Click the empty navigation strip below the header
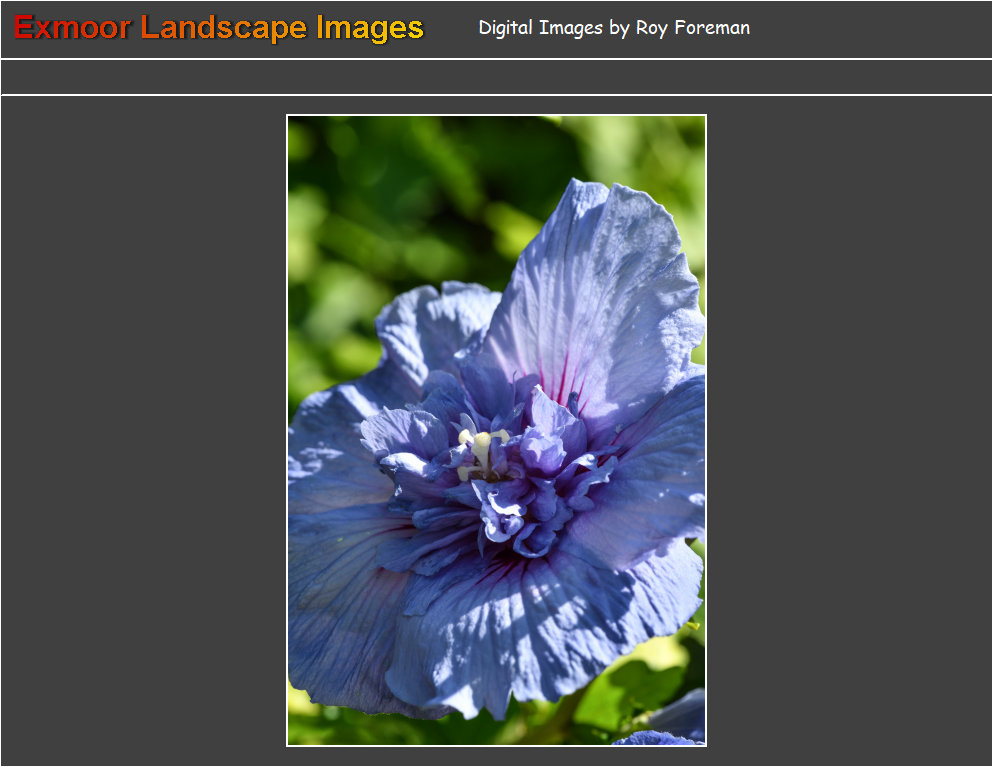This screenshot has width=993, height=767. (x=496, y=77)
